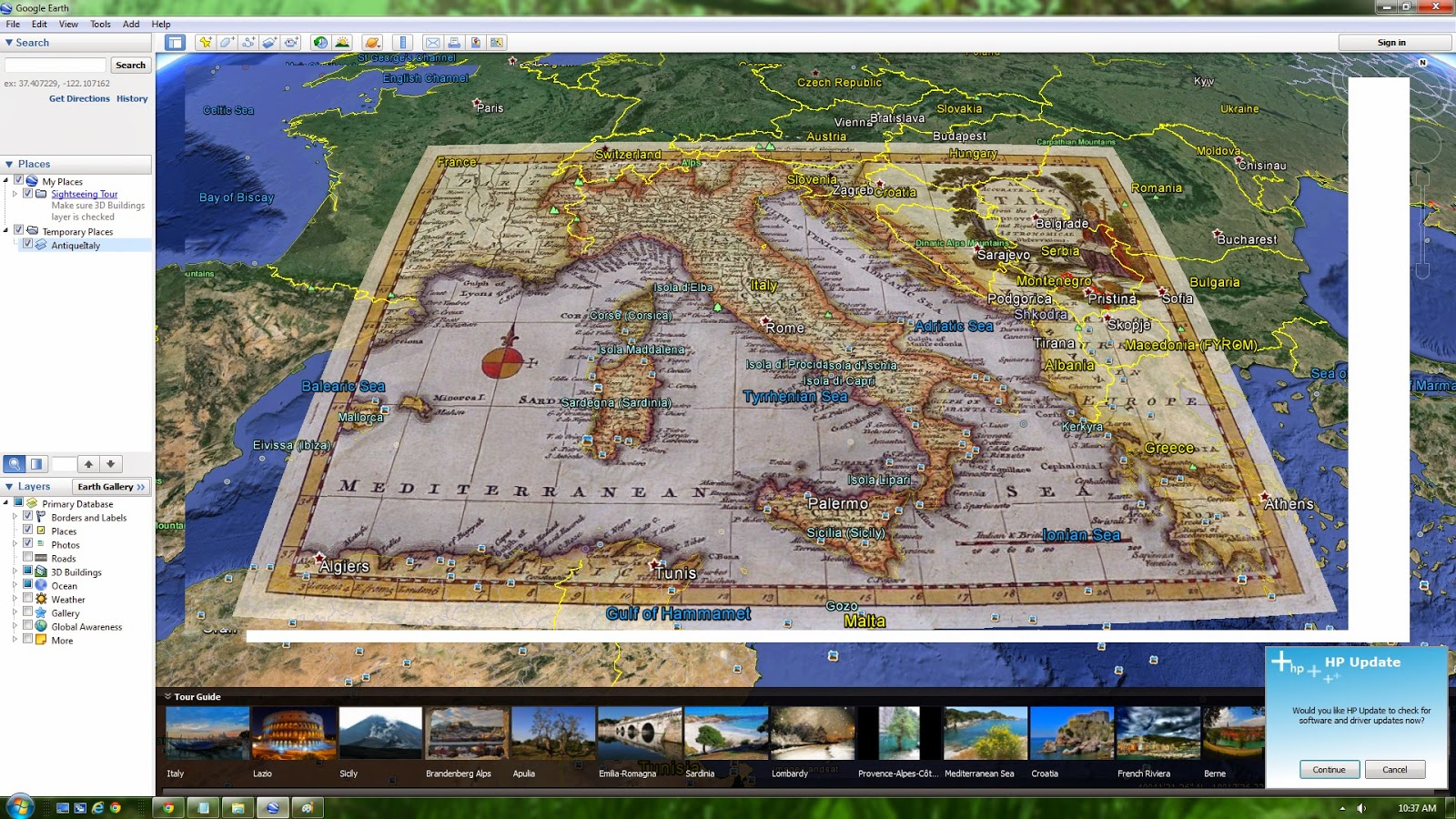
Task: Select the Add Polygon tool
Action: point(227,42)
